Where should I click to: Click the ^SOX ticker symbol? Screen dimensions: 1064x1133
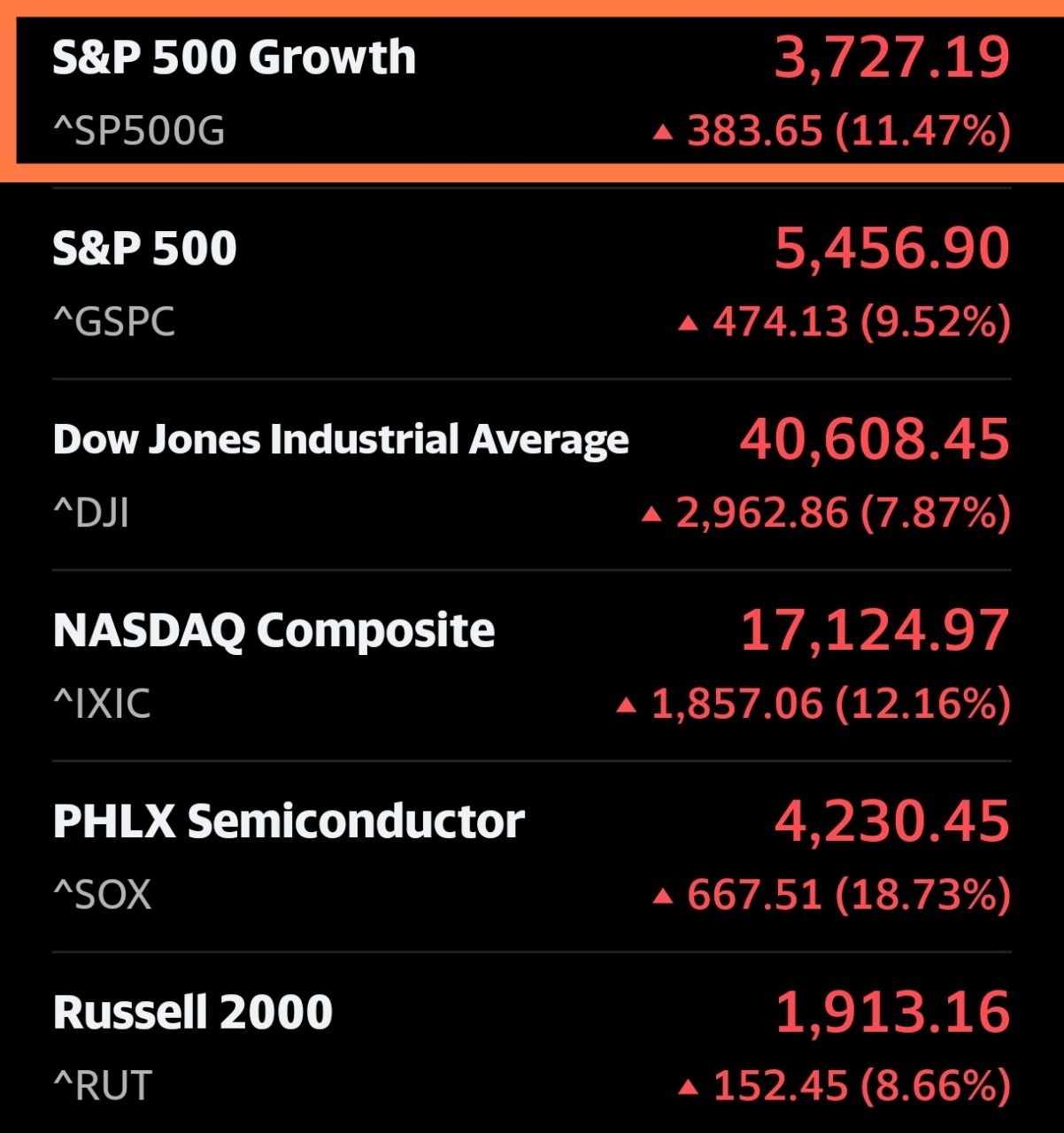click(102, 895)
